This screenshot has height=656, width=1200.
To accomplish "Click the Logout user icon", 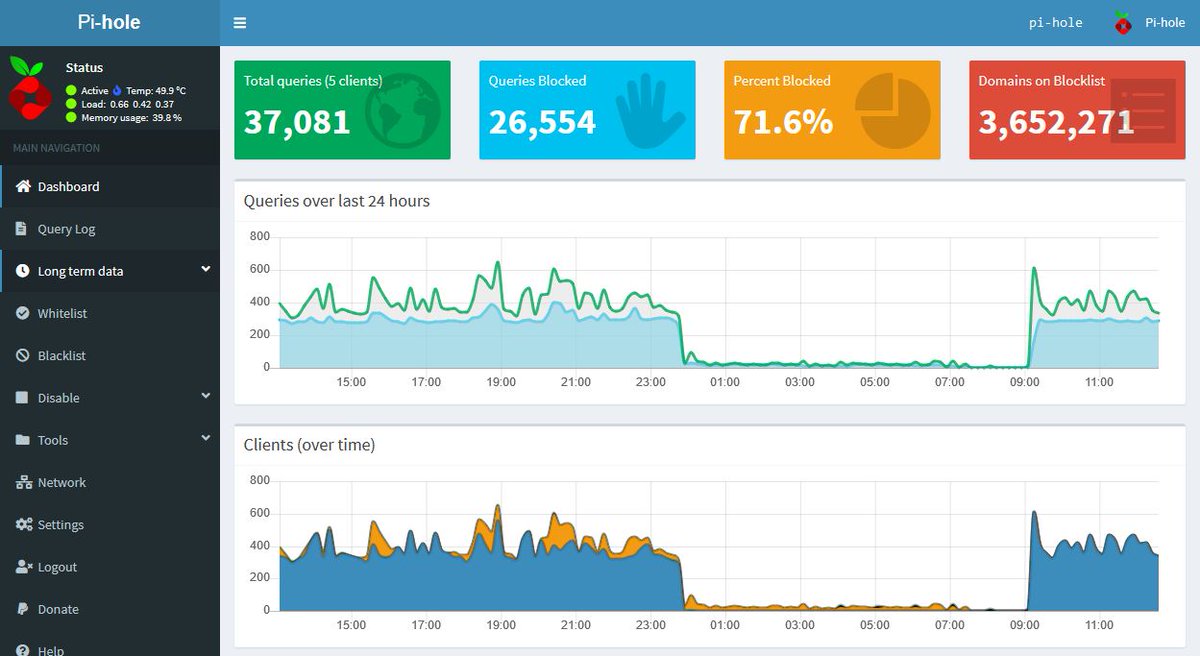I will (25, 566).
